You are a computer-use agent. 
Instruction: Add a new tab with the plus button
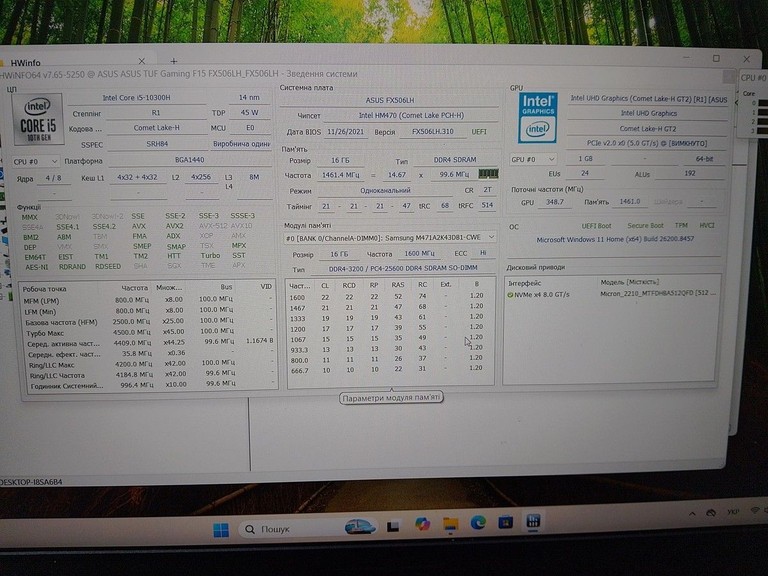pos(174,61)
